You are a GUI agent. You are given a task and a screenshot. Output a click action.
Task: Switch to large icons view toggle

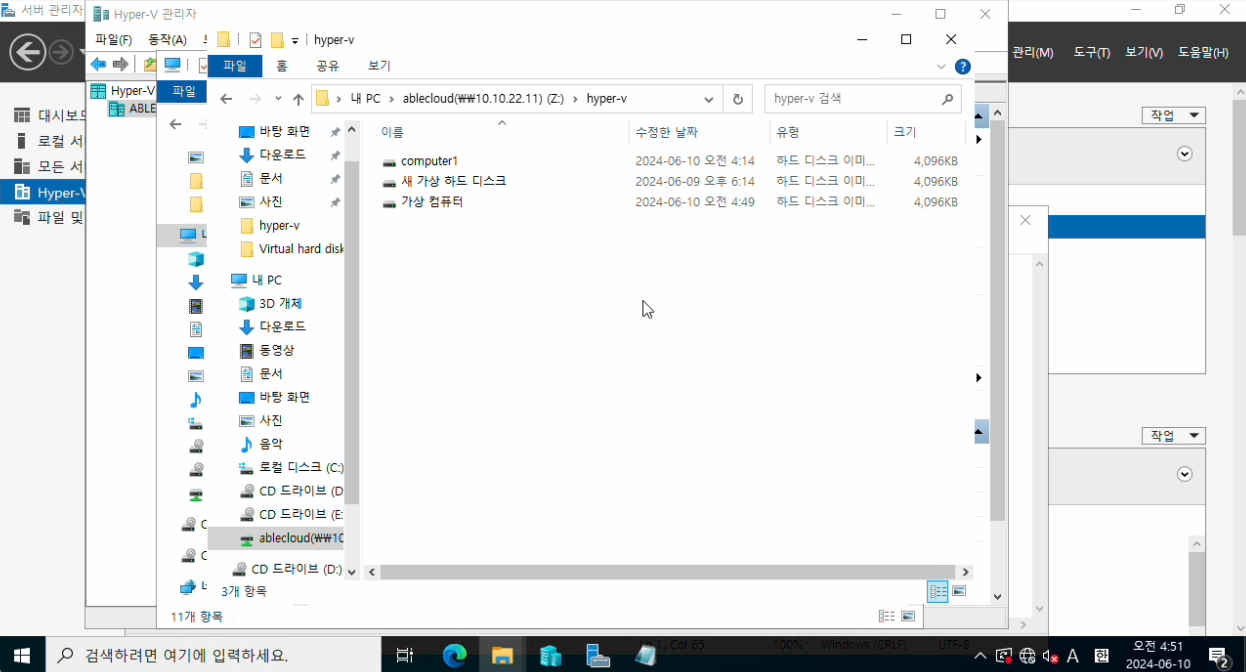(959, 591)
